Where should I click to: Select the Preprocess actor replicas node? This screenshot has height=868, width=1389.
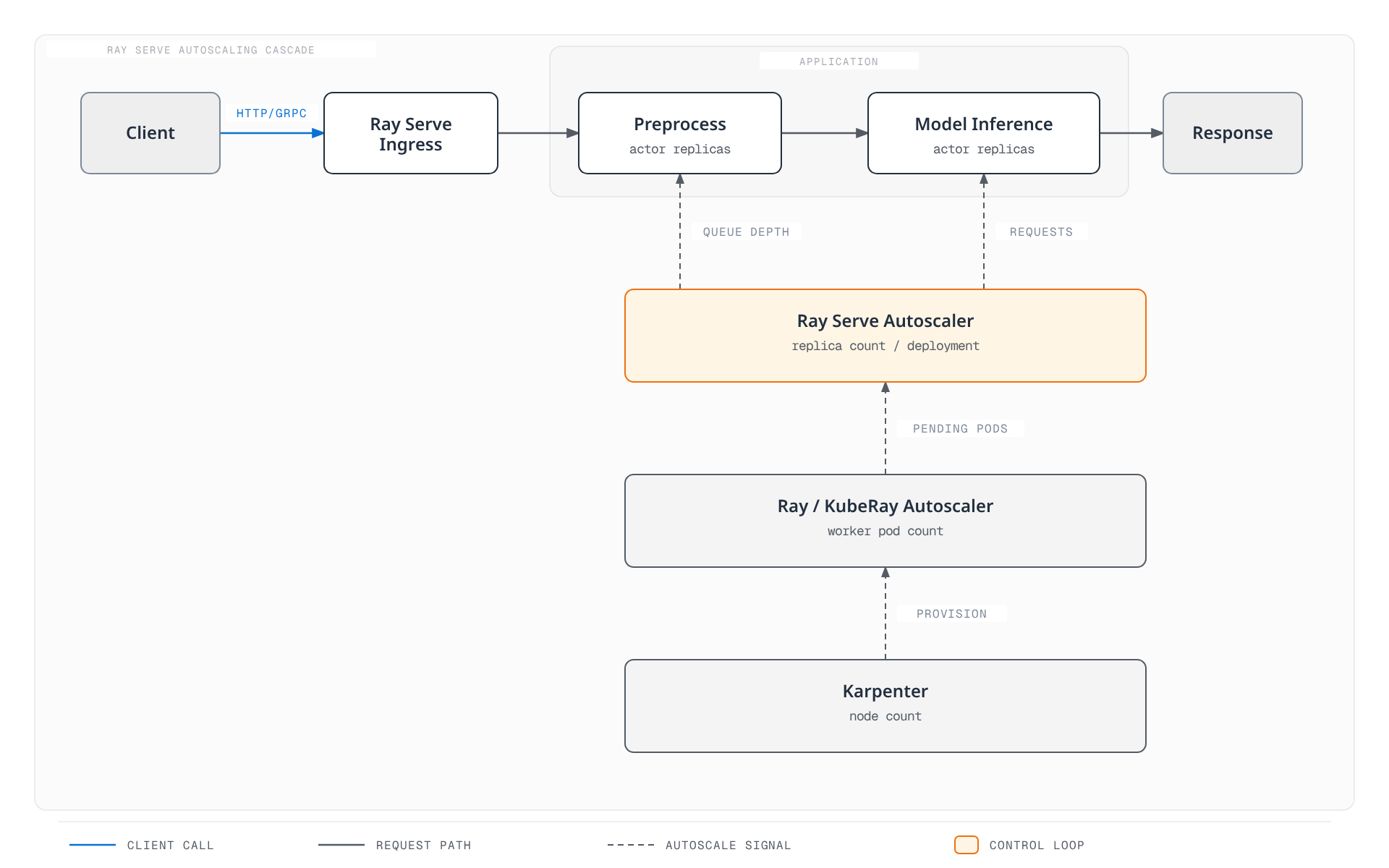[680, 133]
